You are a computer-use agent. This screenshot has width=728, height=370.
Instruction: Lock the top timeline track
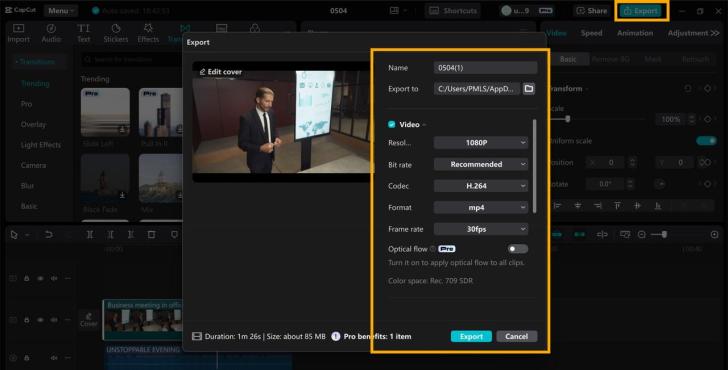coord(26,278)
